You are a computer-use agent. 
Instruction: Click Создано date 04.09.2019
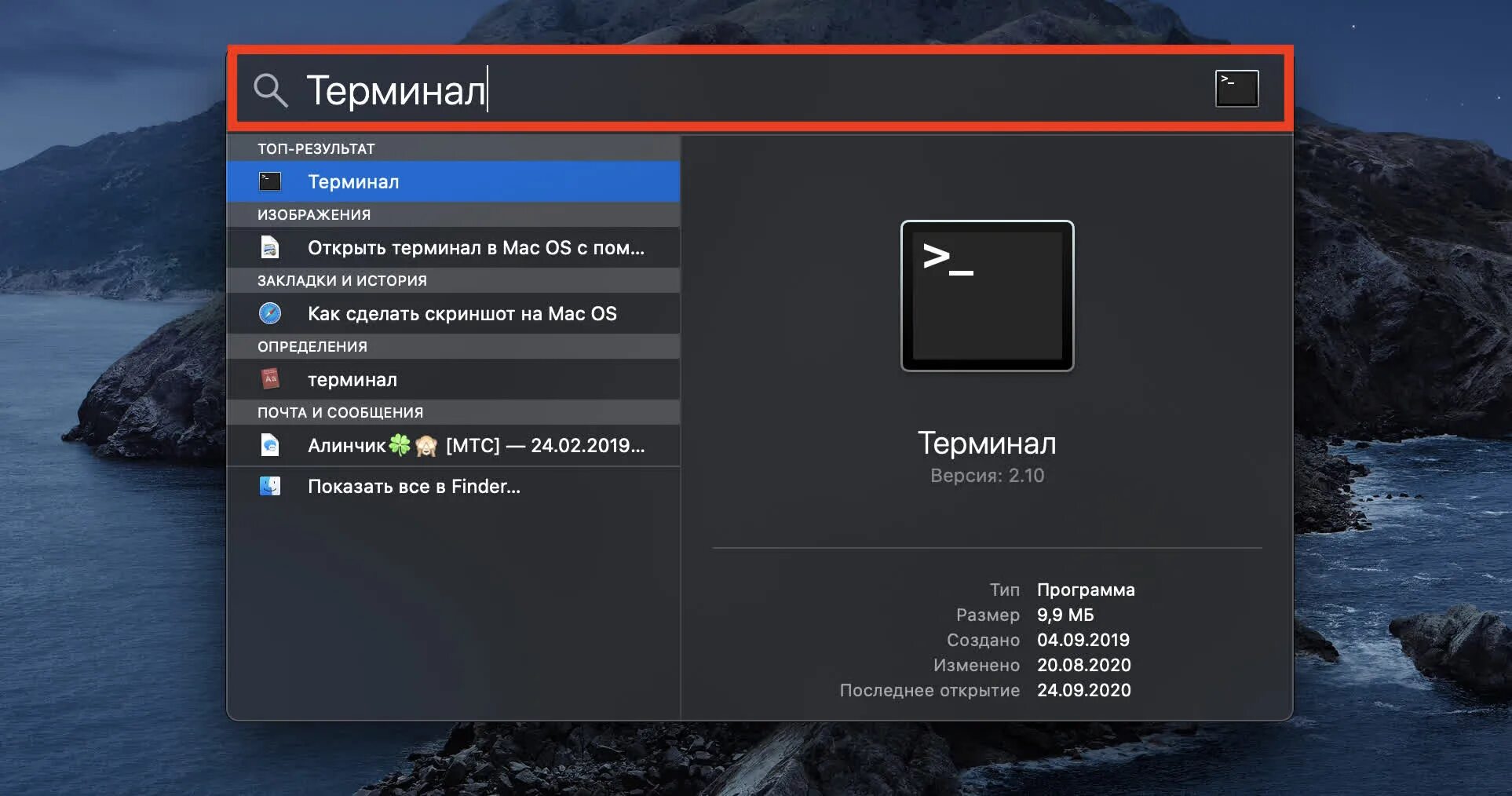[x=1083, y=640]
